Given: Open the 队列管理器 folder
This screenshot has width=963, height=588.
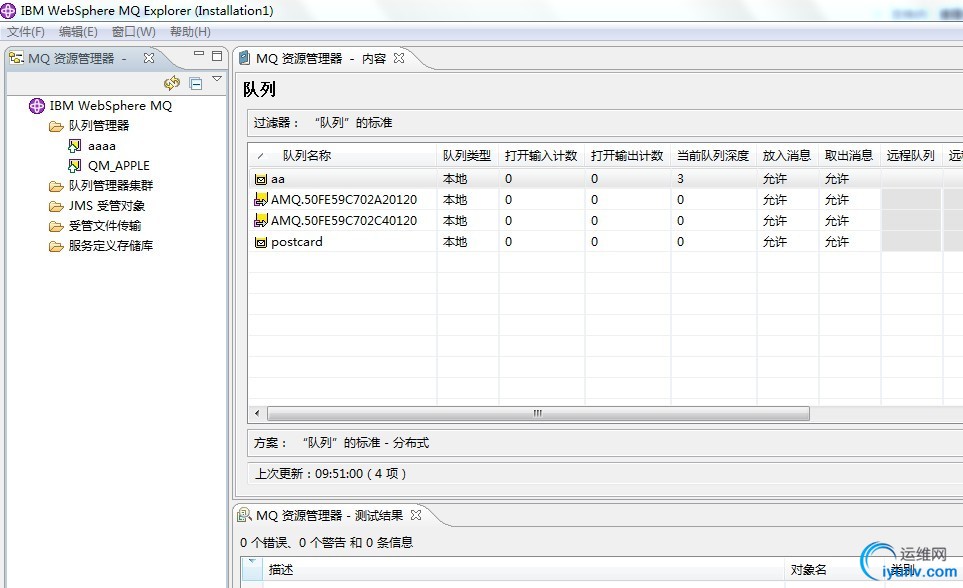Looking at the screenshot, I should 98,125.
